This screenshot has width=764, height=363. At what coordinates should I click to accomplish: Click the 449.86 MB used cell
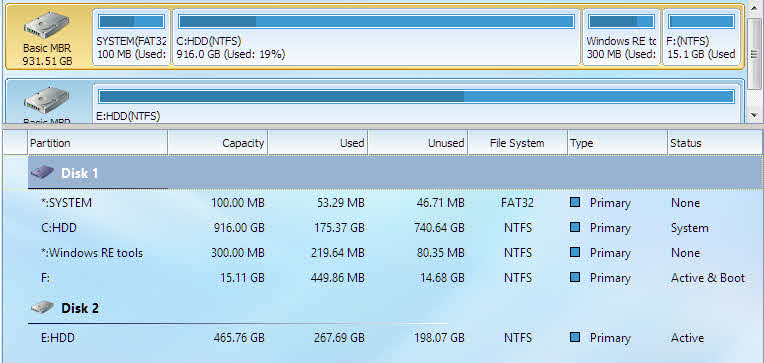338,278
